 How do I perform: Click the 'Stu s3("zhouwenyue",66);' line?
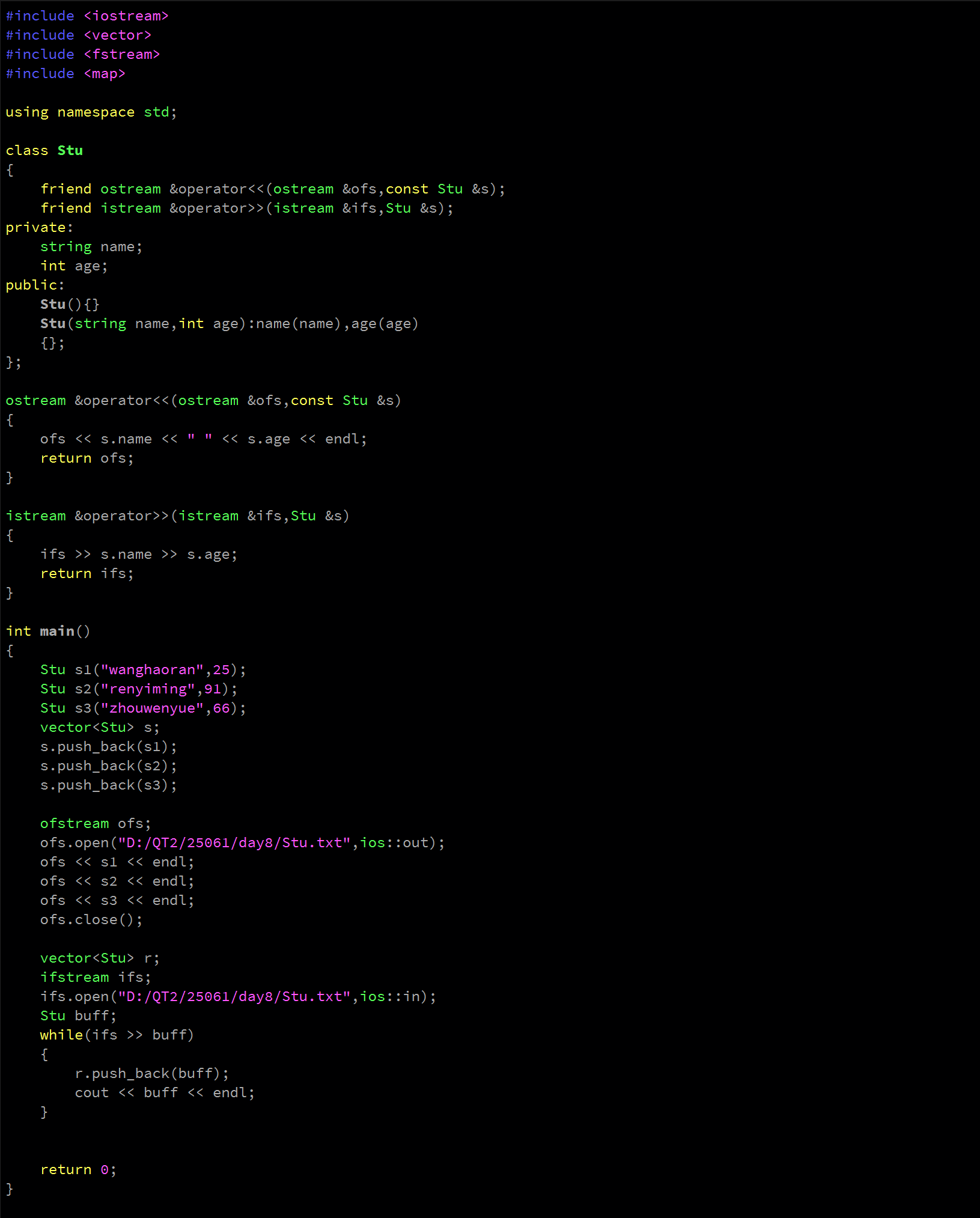pos(143,708)
